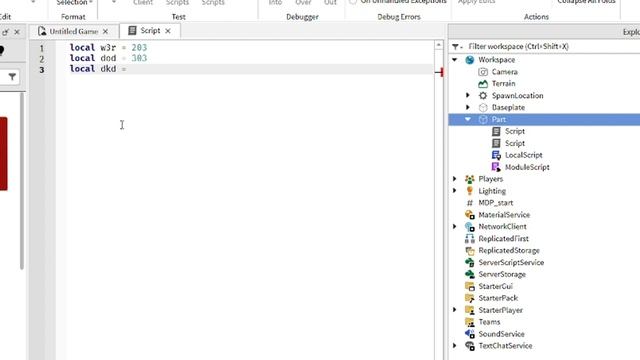Image resolution: width=640 pixels, height=360 pixels.
Task: Expand the Lighting service node
Action: (455, 191)
